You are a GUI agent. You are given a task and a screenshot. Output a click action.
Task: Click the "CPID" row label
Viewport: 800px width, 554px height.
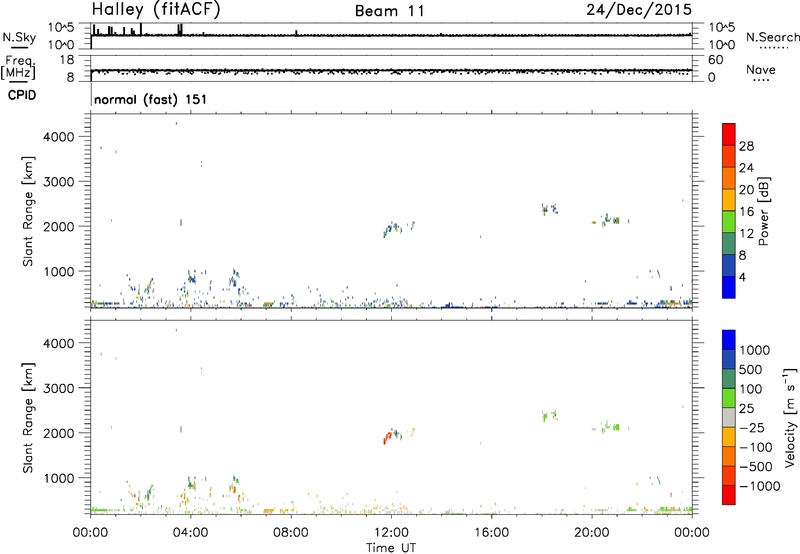click(22, 95)
